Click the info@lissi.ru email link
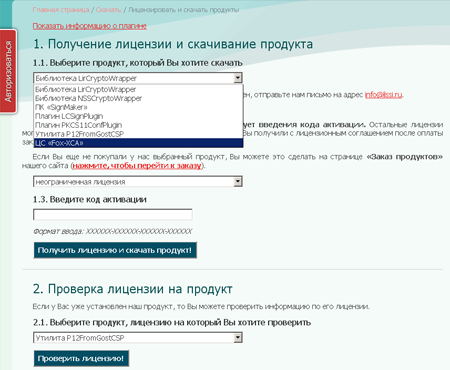The height and width of the screenshot is (370, 450). pos(383,95)
